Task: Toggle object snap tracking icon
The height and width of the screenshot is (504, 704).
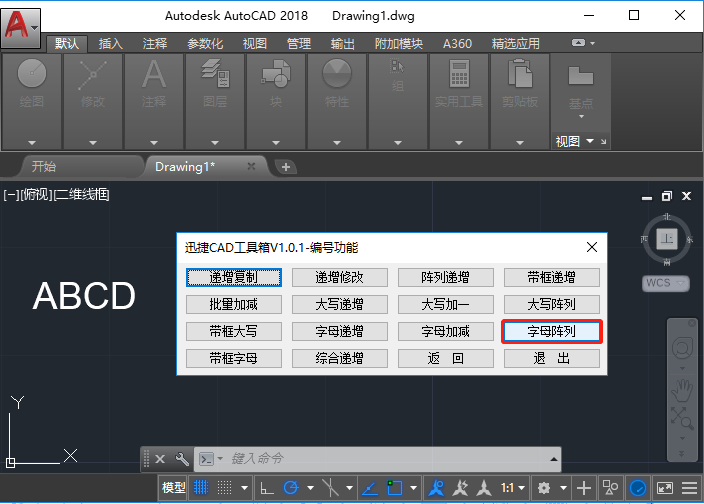Action: pos(370,488)
